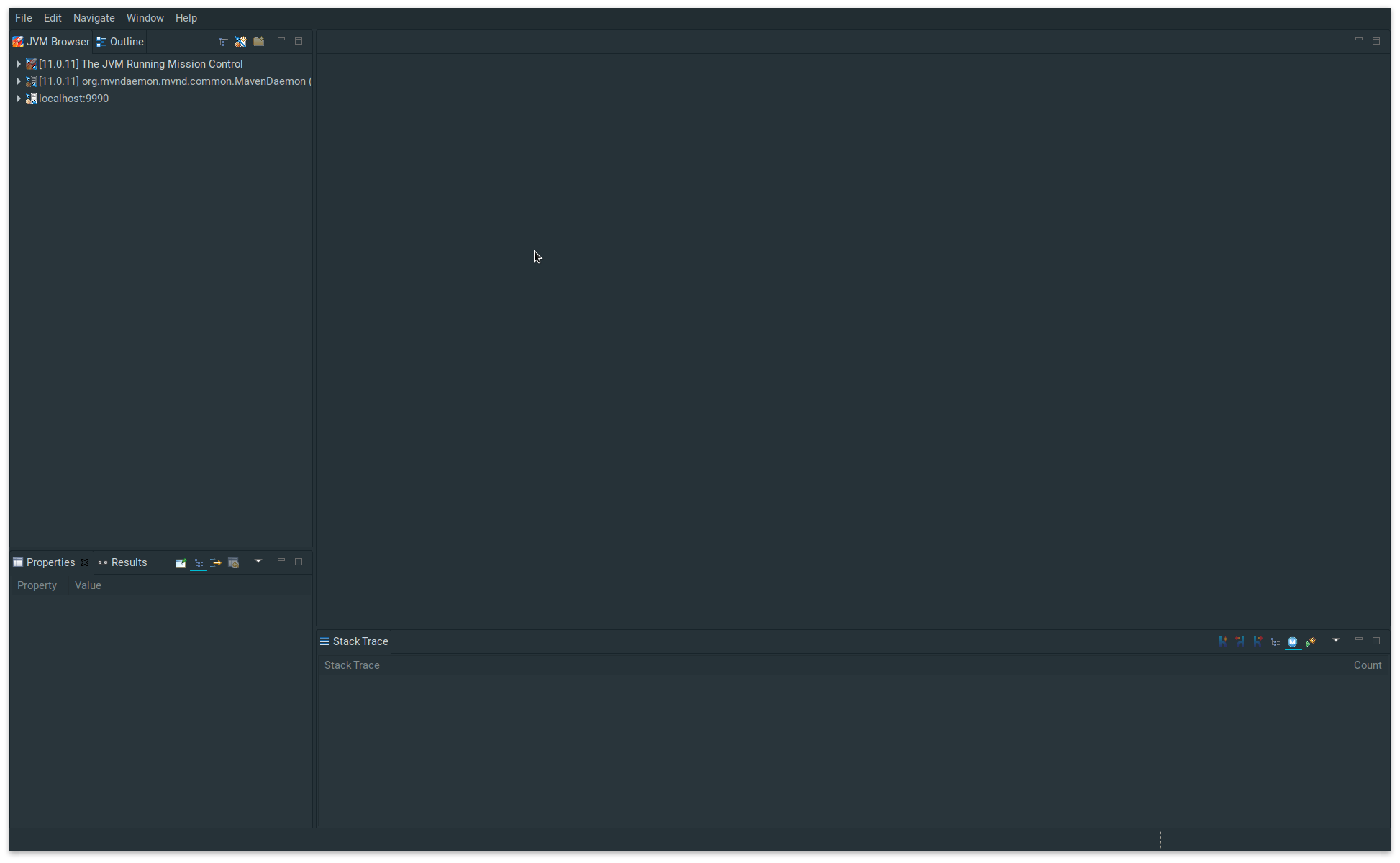Click the new folder icon in JVM Browser
Image resolution: width=1400 pixels, height=863 pixels.
[x=259, y=42]
